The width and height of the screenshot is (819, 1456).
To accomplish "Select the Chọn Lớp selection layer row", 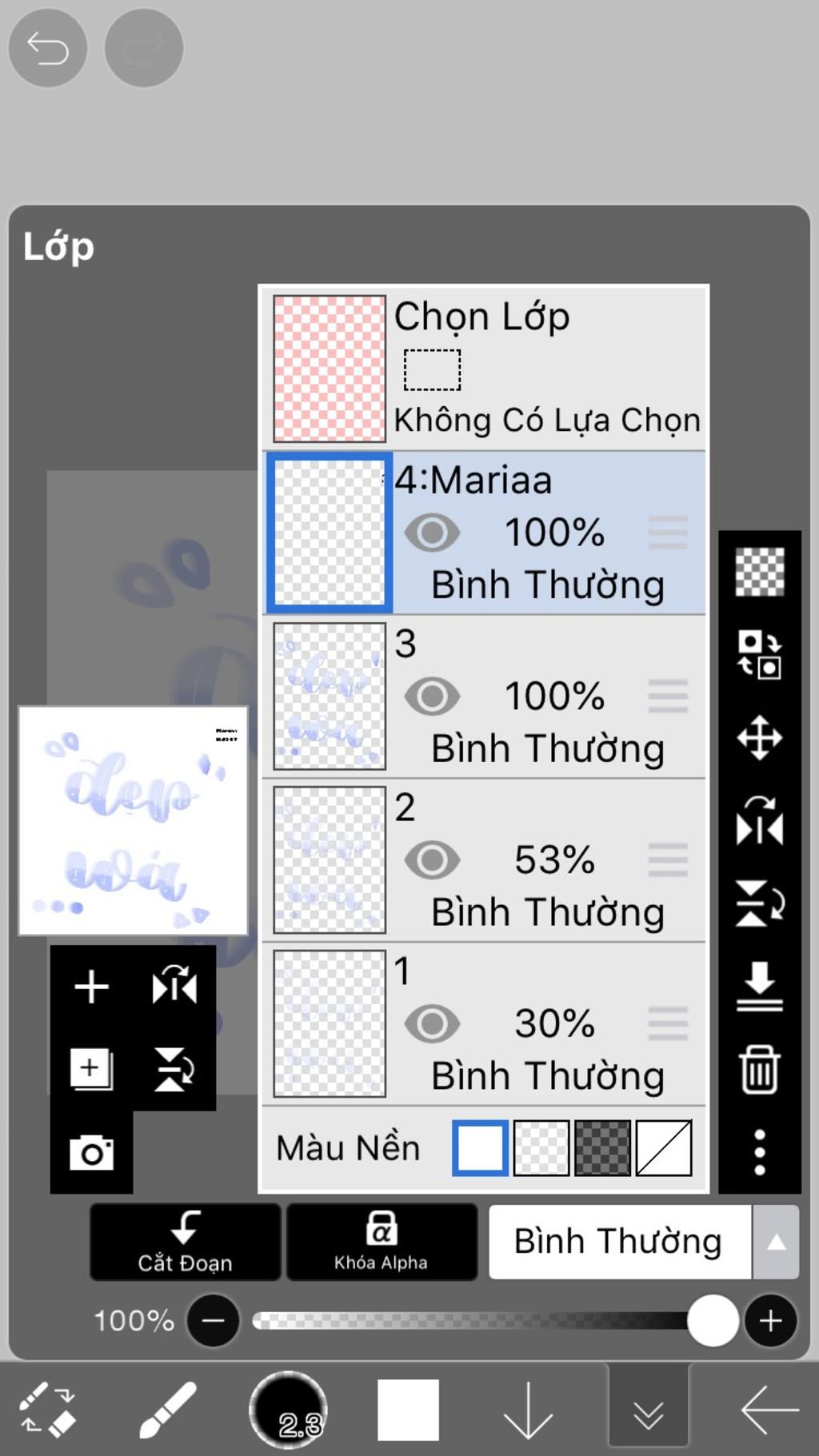I will (x=484, y=369).
